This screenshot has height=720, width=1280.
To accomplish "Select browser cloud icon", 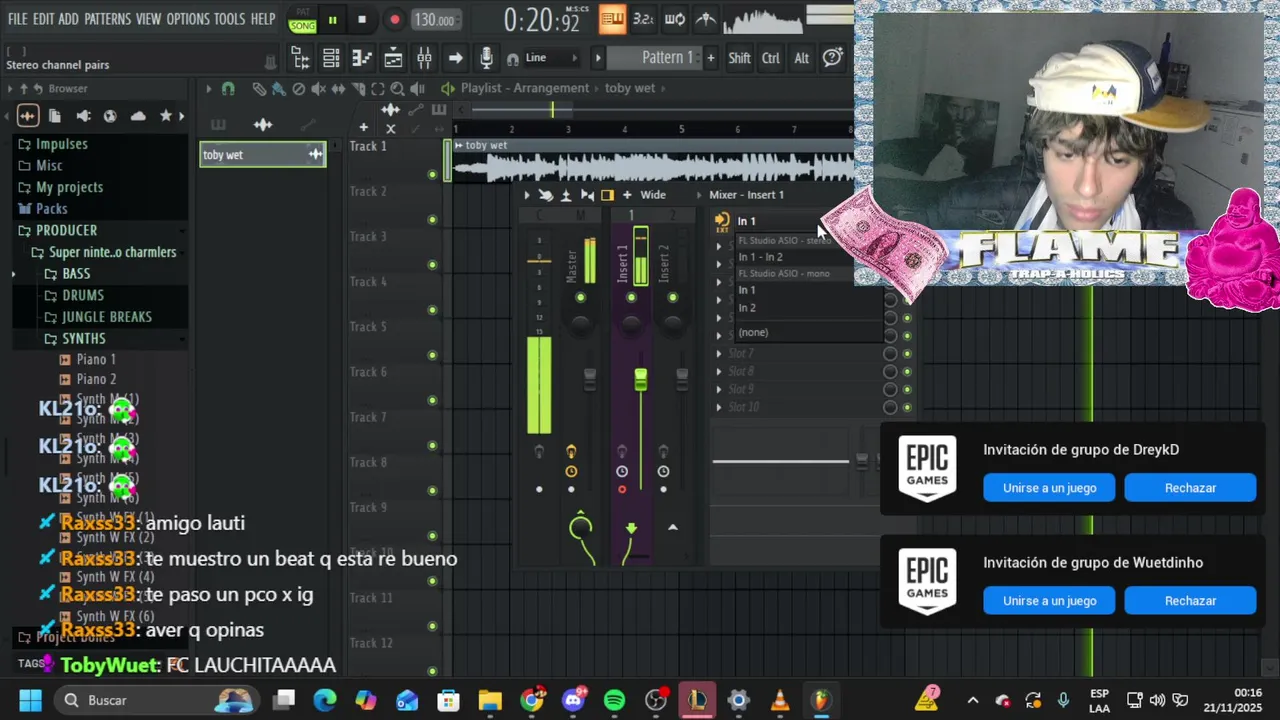I will pos(138,116).
